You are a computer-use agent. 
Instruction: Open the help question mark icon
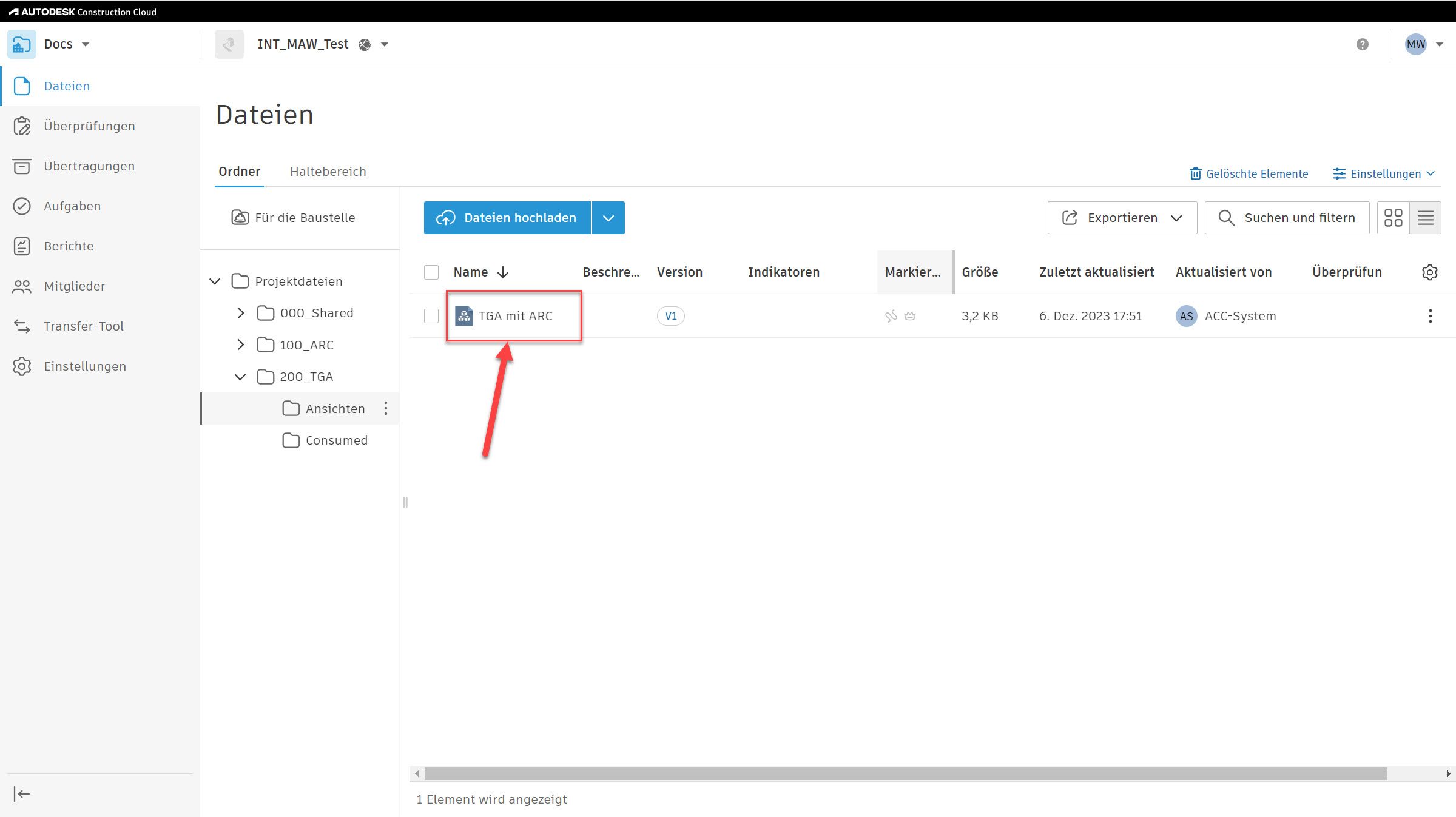(1362, 44)
